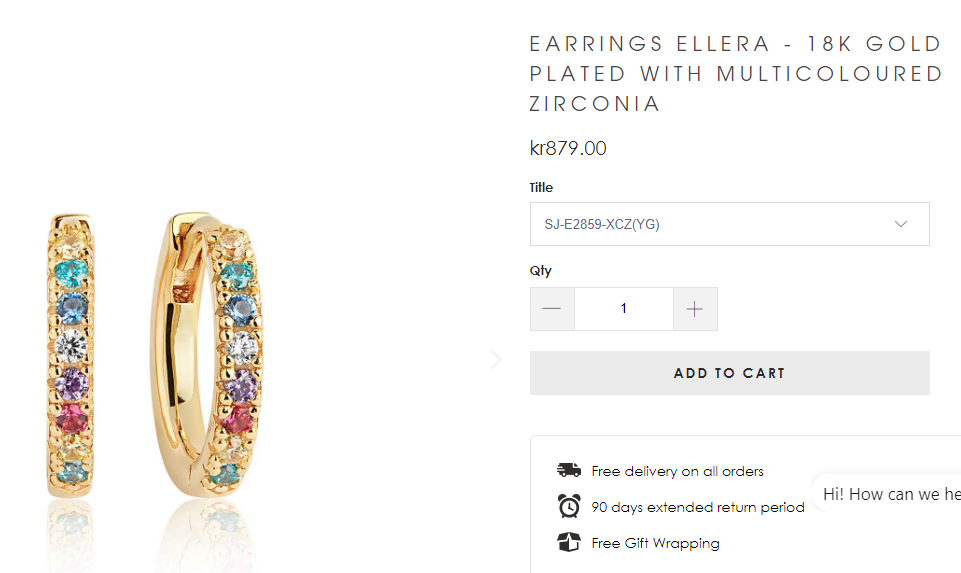Show next product image arrow
961x573 pixels.
click(x=496, y=359)
